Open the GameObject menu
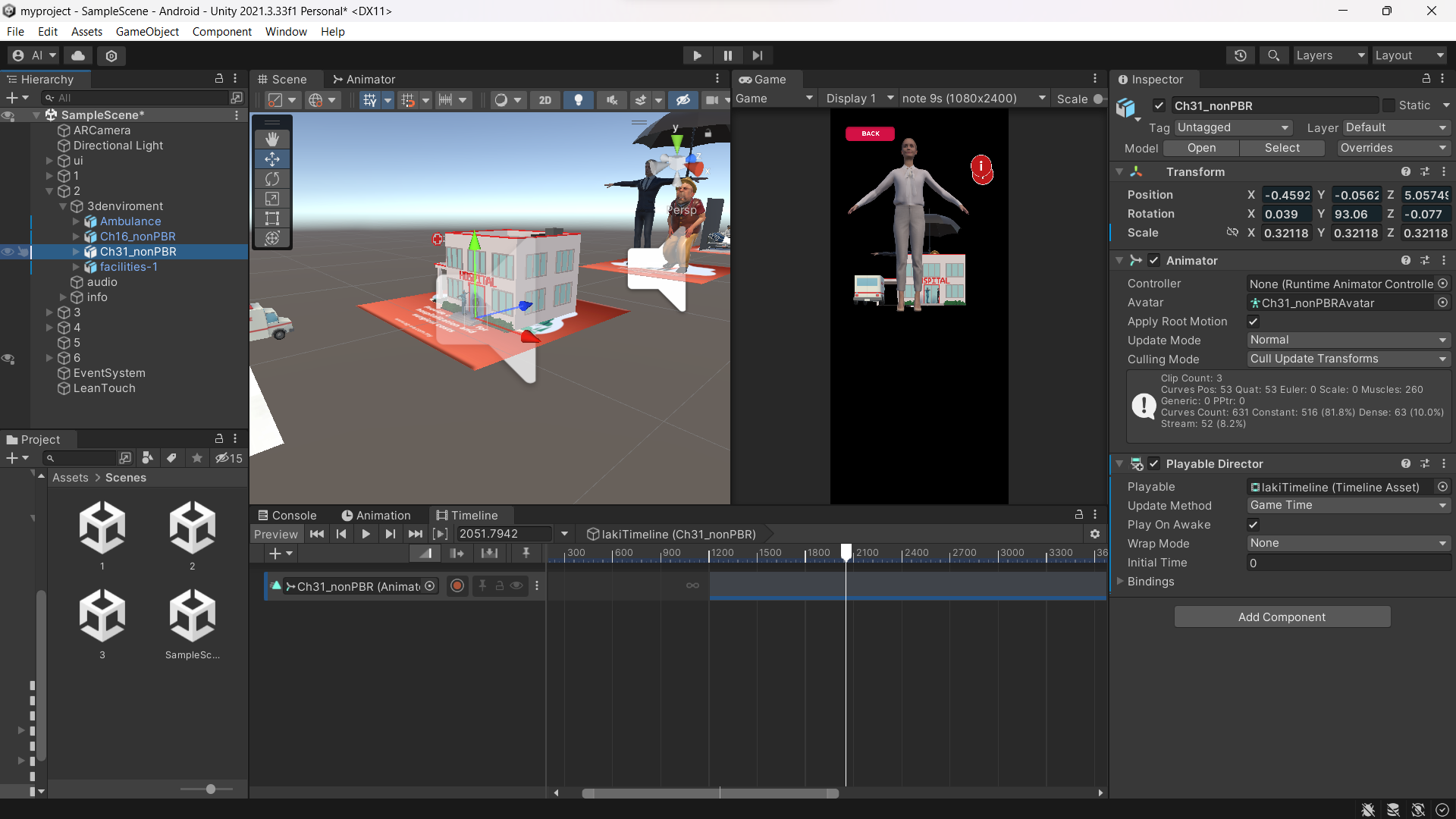 tap(147, 31)
